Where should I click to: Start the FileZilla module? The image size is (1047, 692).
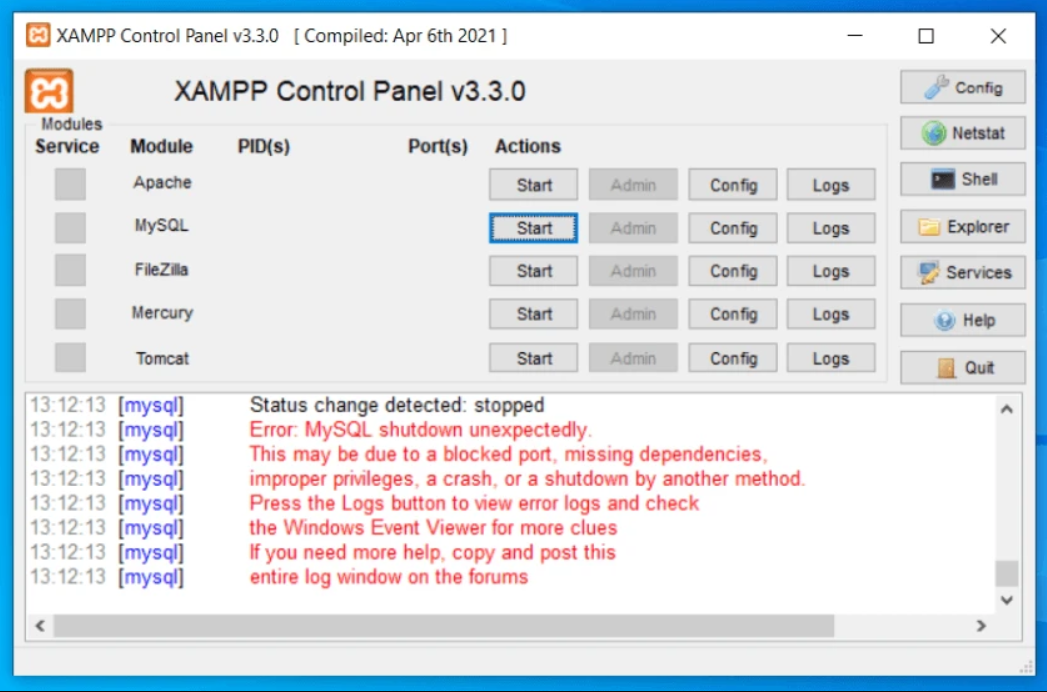534,271
